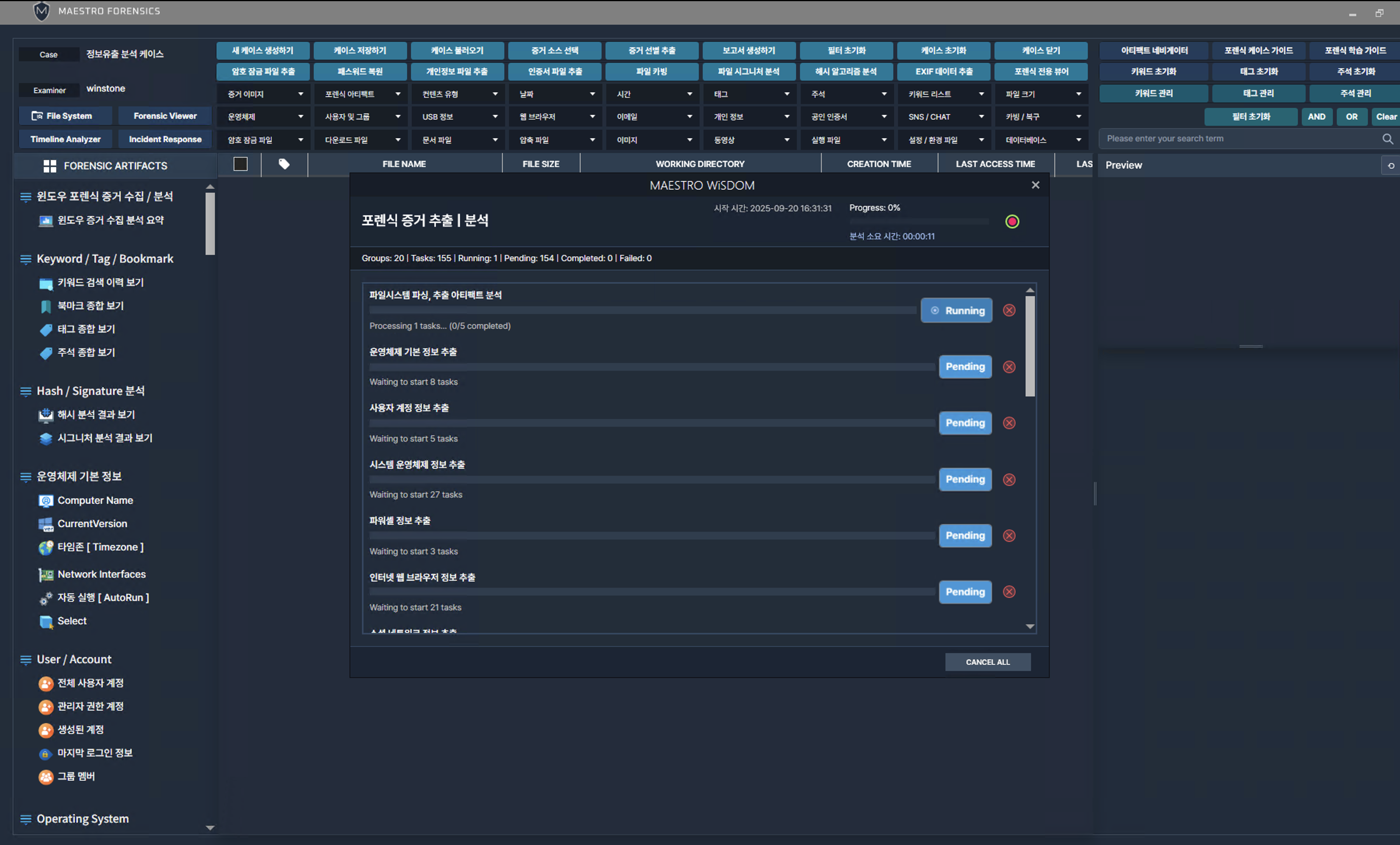Switch to the Timeline Analyzer tab
The image size is (1400, 845).
[x=65, y=139]
